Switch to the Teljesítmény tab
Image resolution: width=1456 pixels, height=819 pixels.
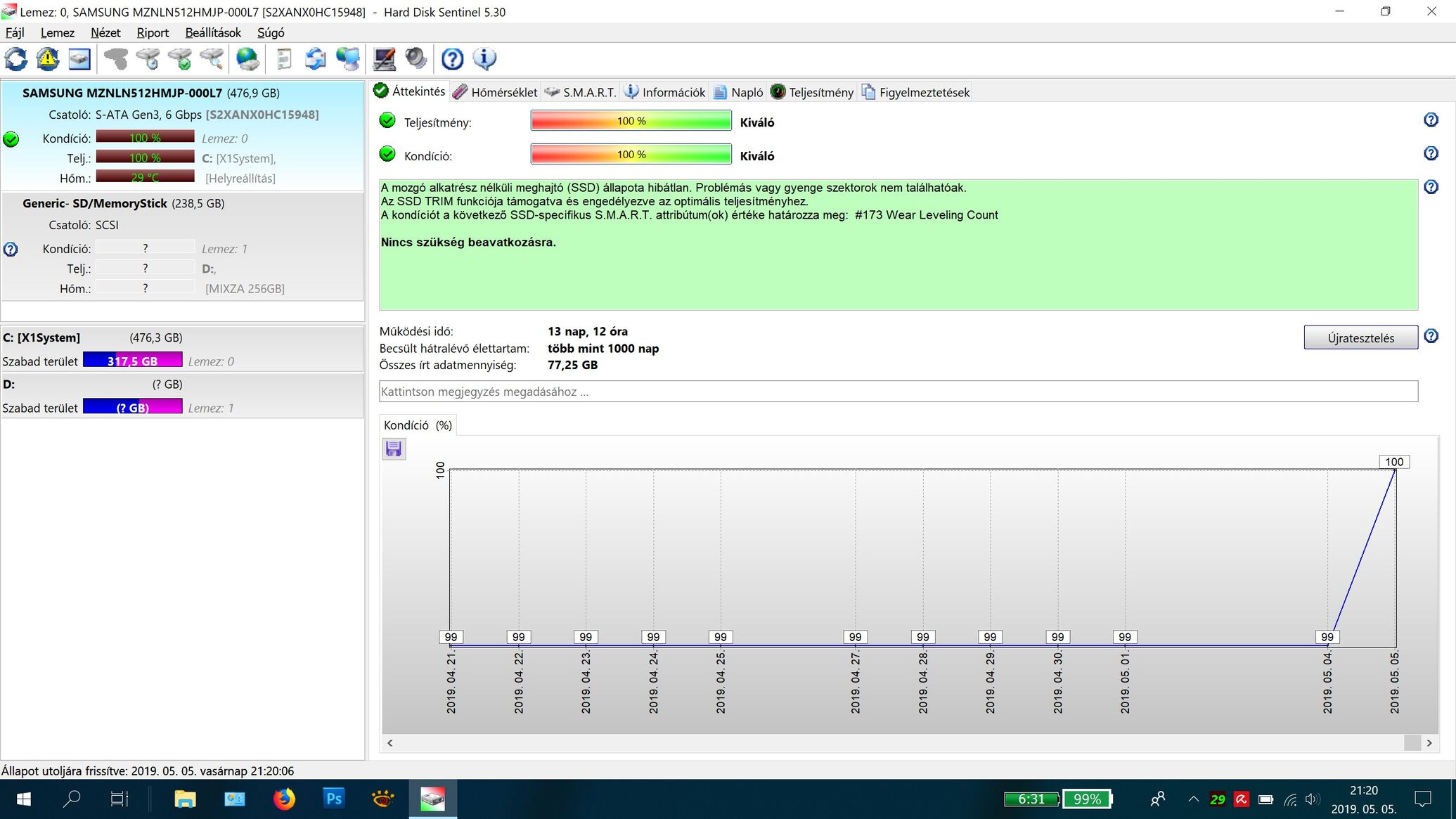click(812, 92)
